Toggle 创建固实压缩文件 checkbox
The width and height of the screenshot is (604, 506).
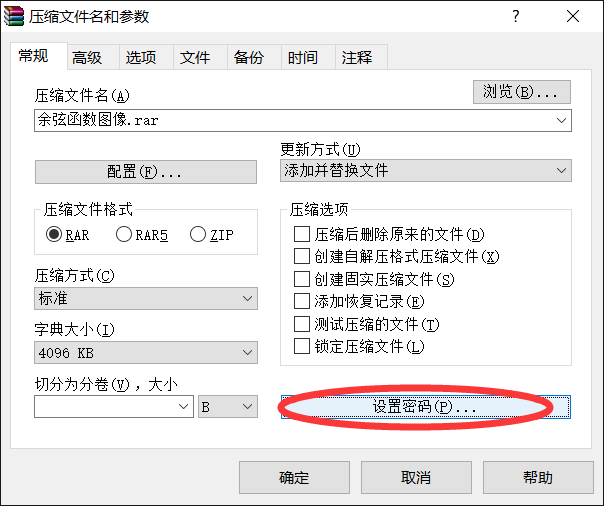click(302, 279)
